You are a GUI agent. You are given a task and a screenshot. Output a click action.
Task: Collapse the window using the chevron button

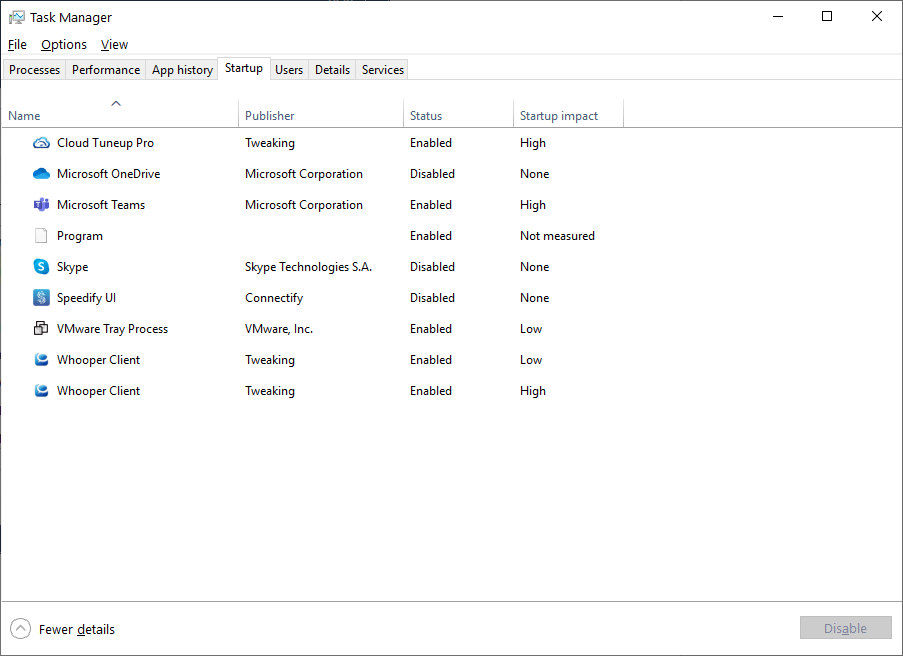click(20, 628)
